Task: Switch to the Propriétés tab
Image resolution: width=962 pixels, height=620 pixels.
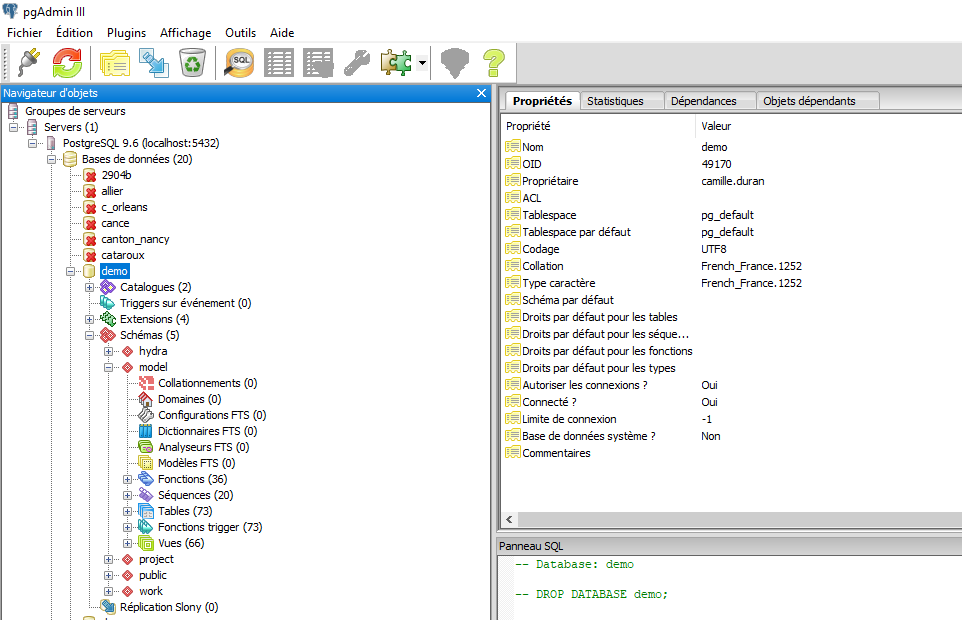Action: pyautogui.click(x=542, y=101)
